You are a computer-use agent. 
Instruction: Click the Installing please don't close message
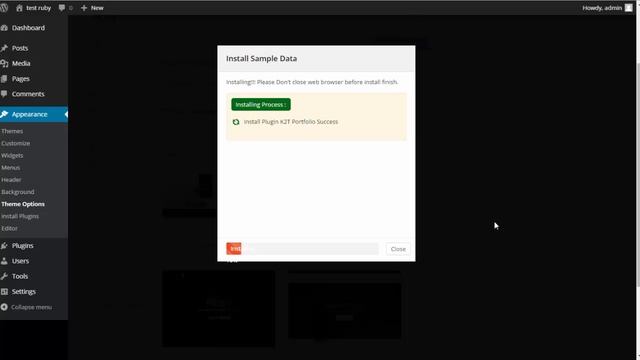coord(312,82)
